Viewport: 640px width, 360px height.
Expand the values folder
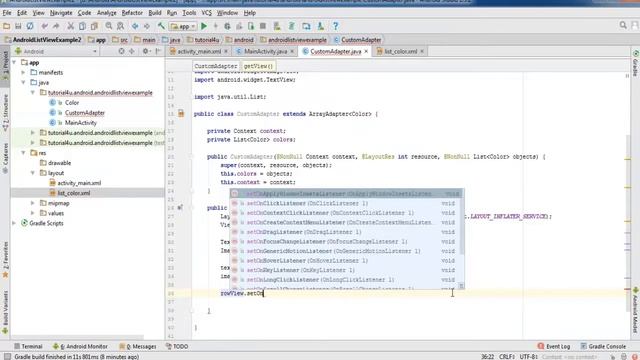tap(33, 213)
